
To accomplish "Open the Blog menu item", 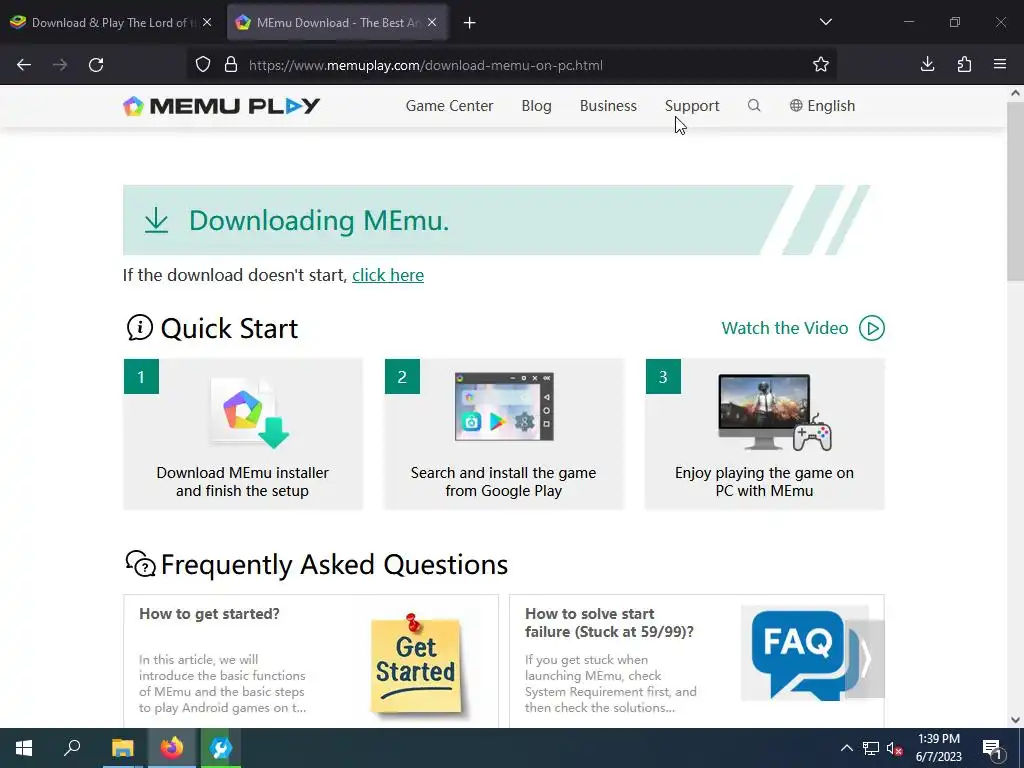I will (536, 106).
